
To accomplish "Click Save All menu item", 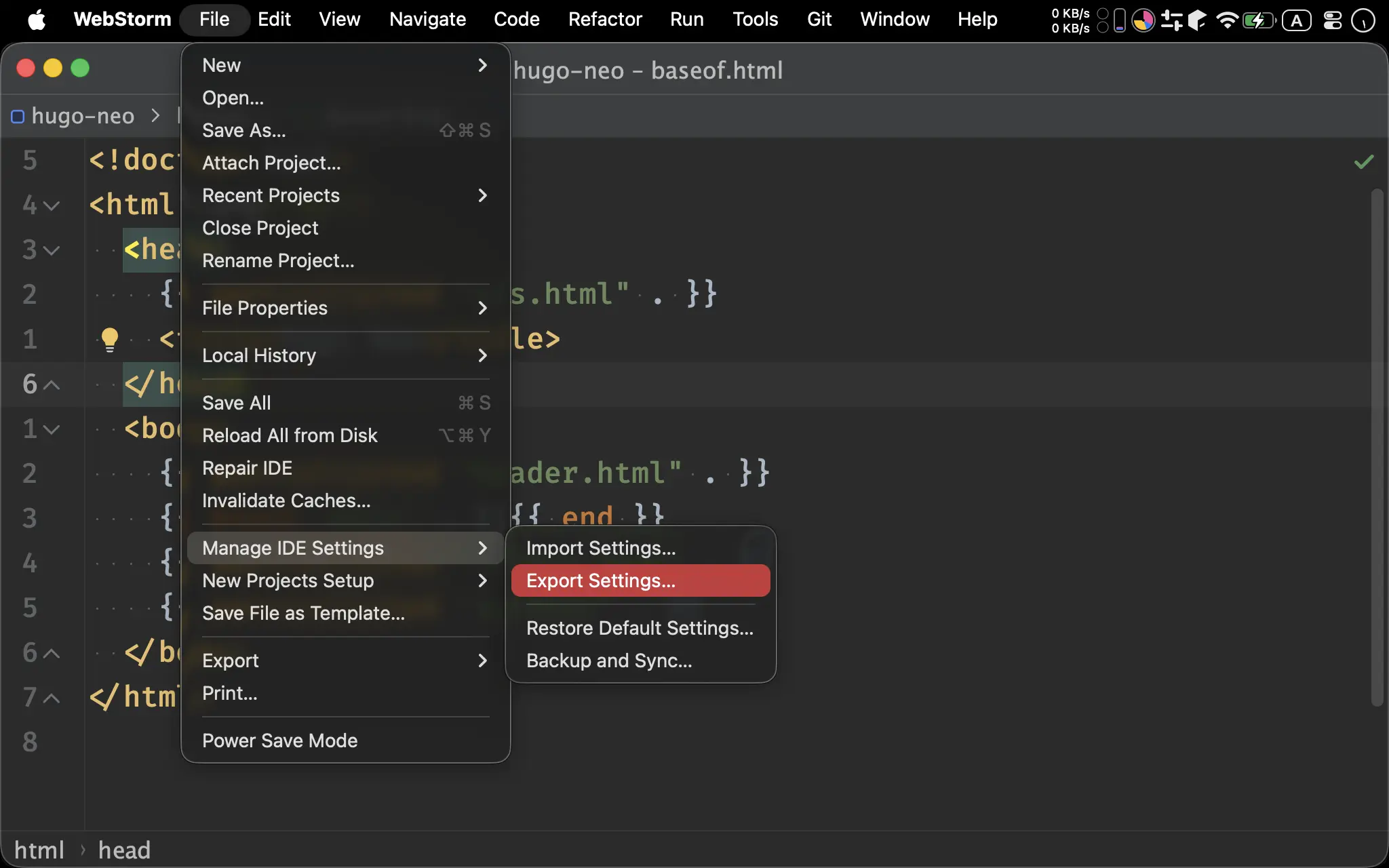I will point(345,403).
